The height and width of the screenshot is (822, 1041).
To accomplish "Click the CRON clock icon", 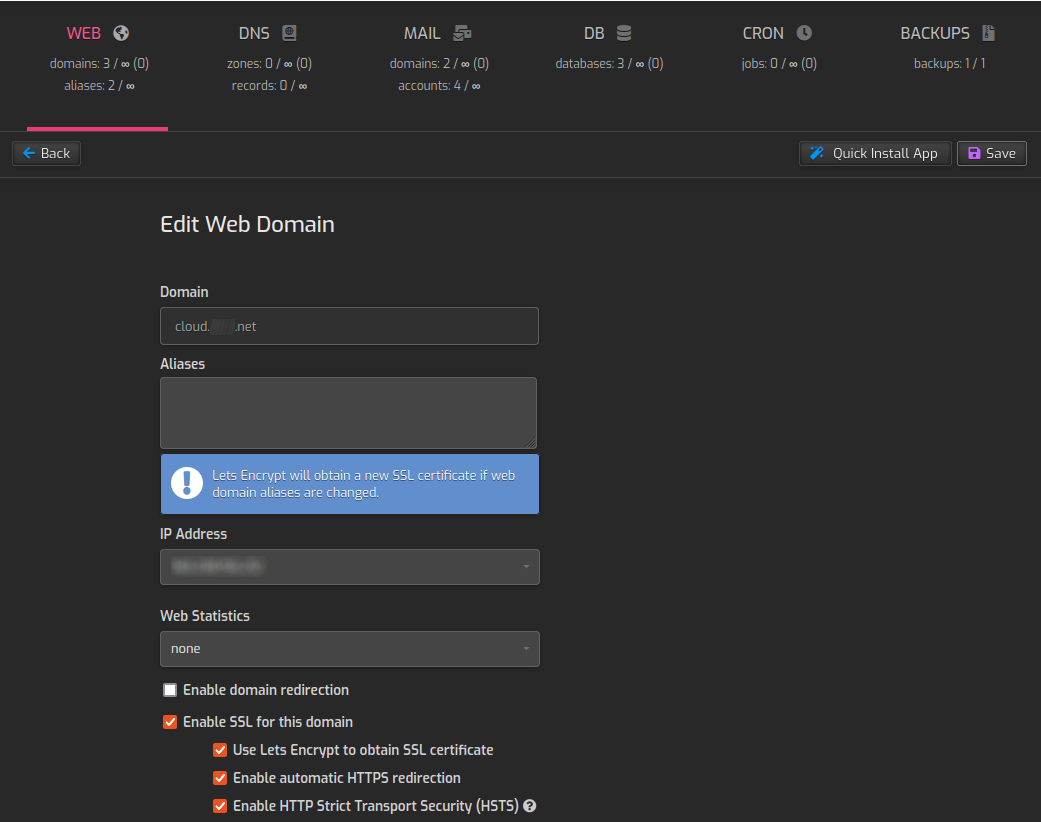I will 804,33.
